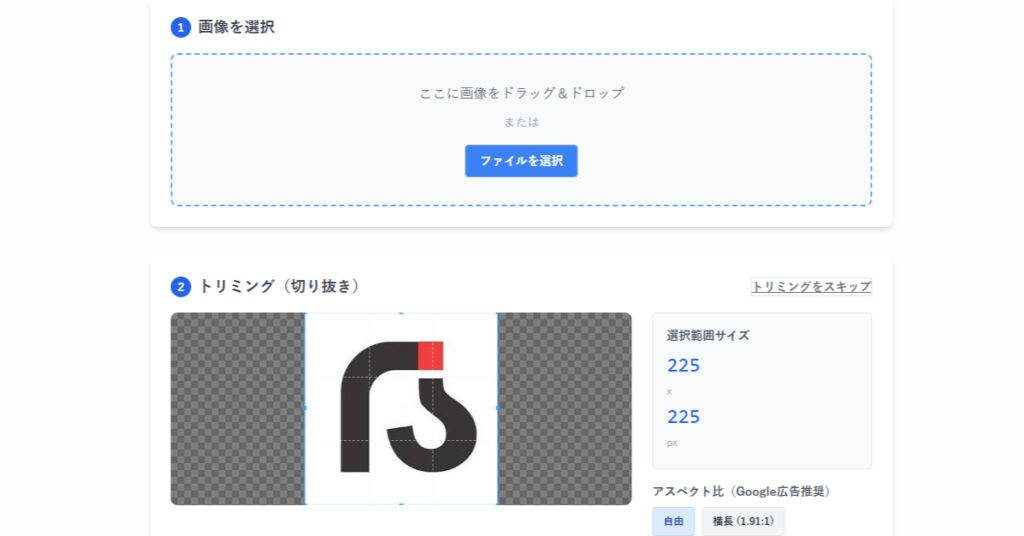This screenshot has height=536, width=1024.
Task: Skip trimming via トリミングをスキップ link
Action: pos(811,287)
